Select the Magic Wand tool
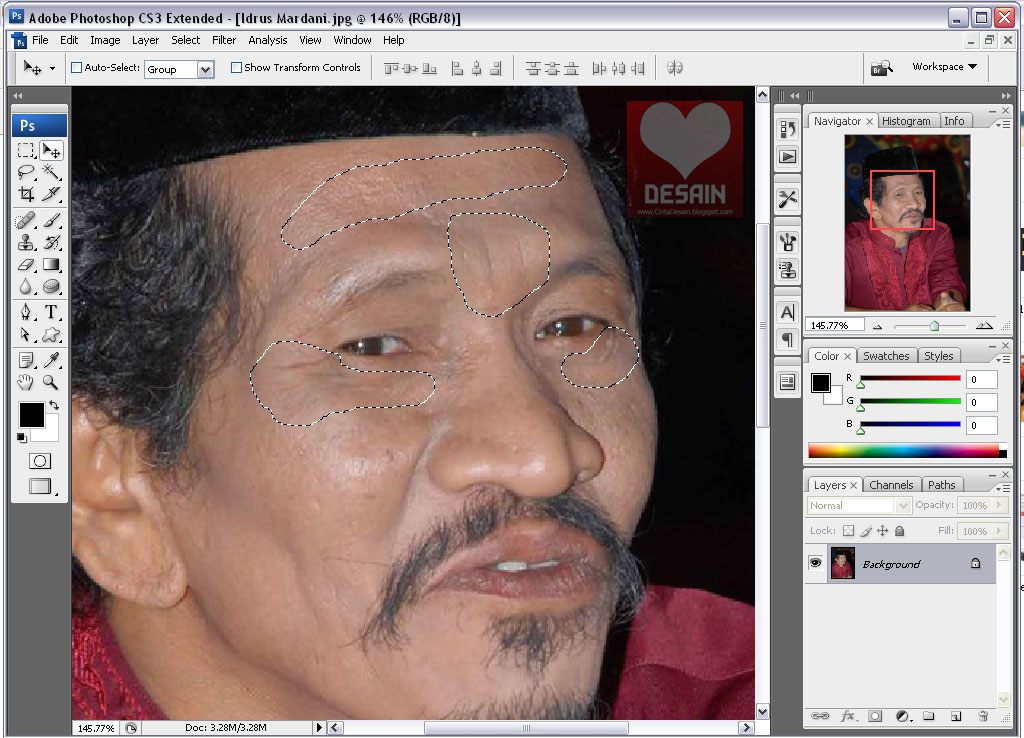The height and width of the screenshot is (738, 1024). pyautogui.click(x=51, y=172)
